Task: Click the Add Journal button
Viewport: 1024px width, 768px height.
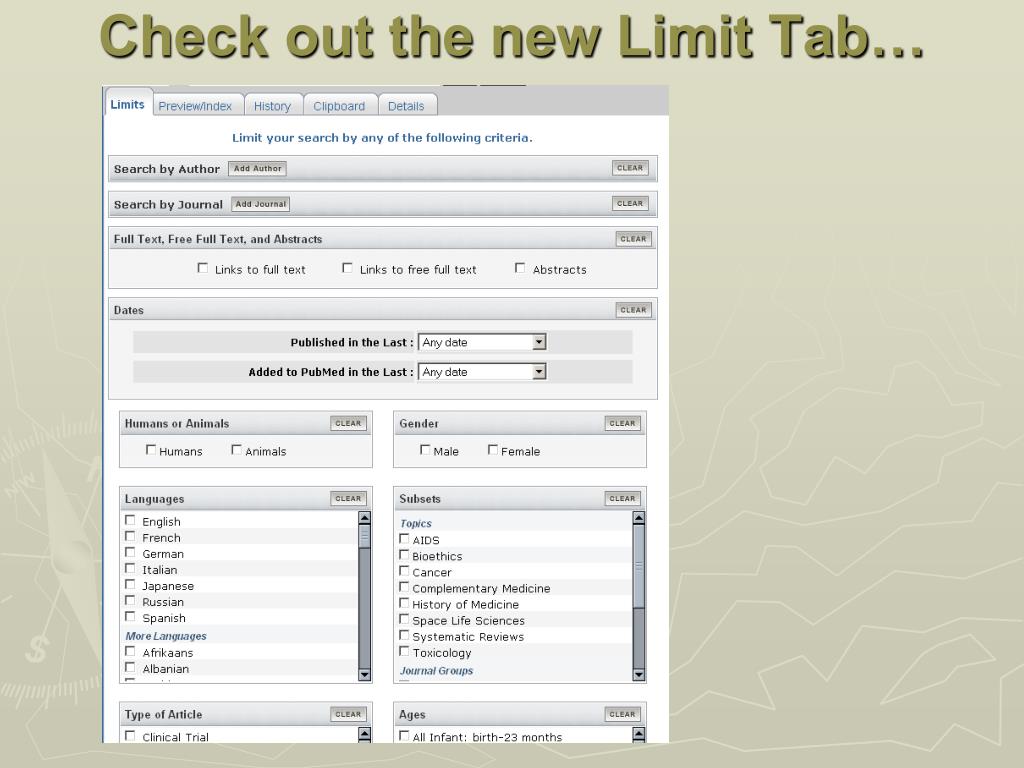Action: pyautogui.click(x=261, y=204)
